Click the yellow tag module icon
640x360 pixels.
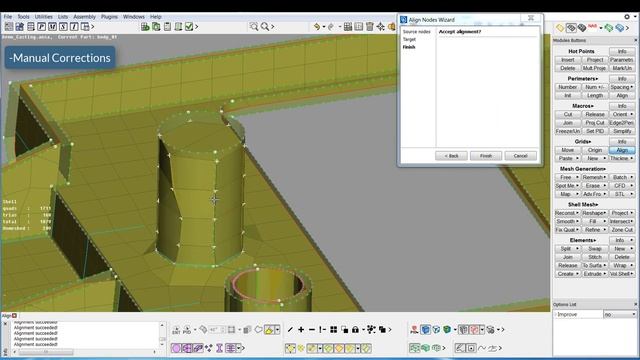[x=560, y=28]
